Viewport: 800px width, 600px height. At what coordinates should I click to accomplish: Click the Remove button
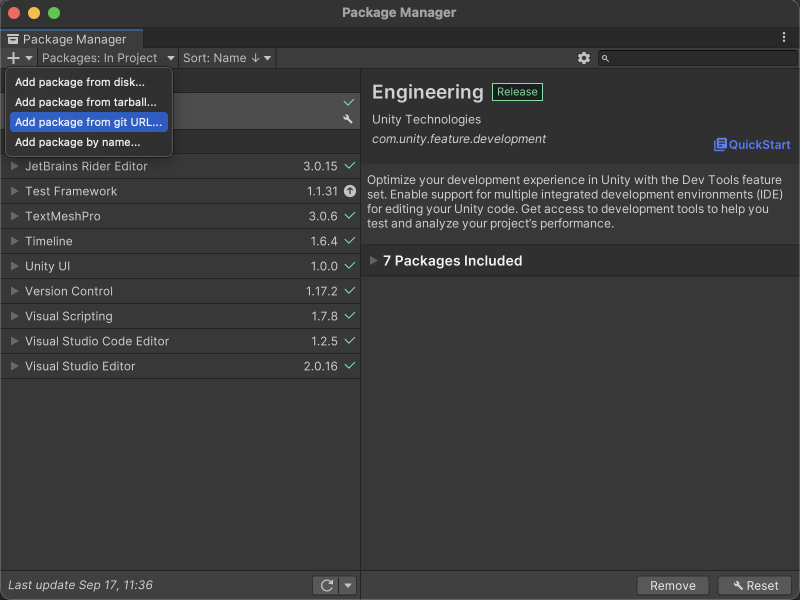(x=672, y=585)
